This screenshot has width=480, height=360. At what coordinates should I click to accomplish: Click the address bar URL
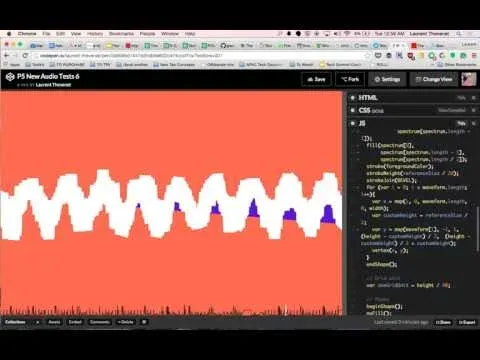(x=131, y=56)
